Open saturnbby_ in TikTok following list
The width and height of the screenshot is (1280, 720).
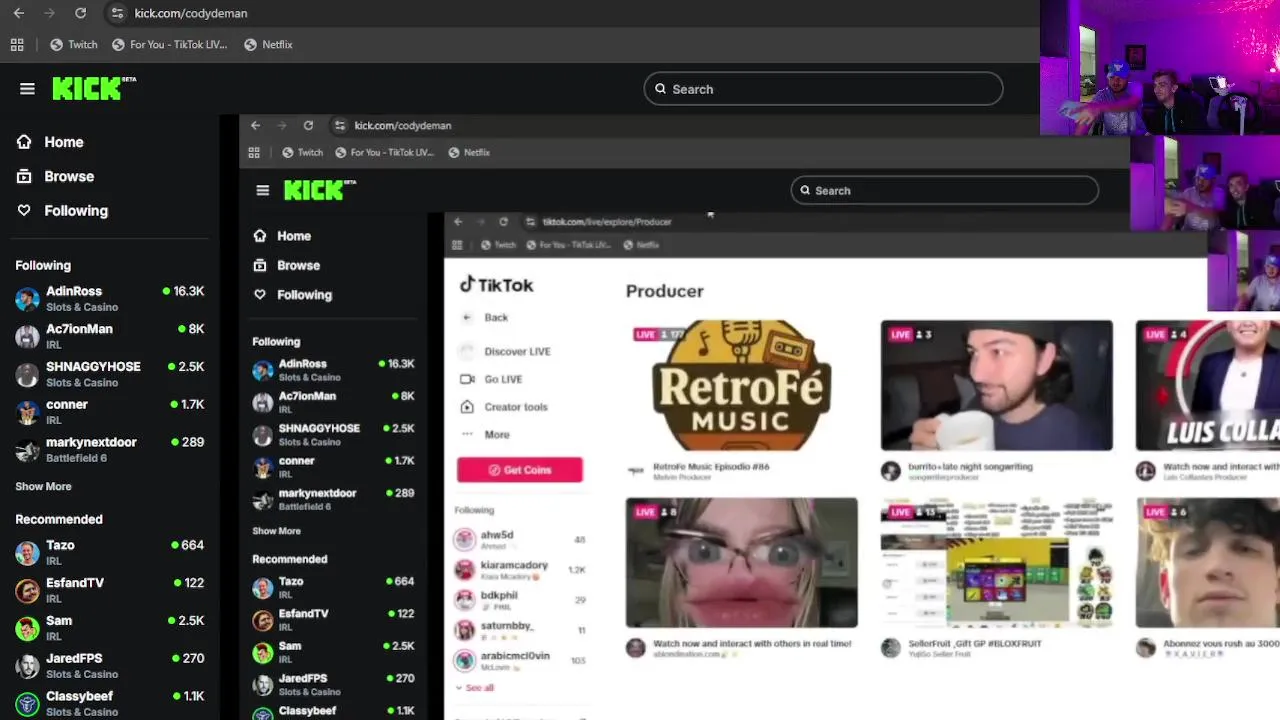coord(520,630)
